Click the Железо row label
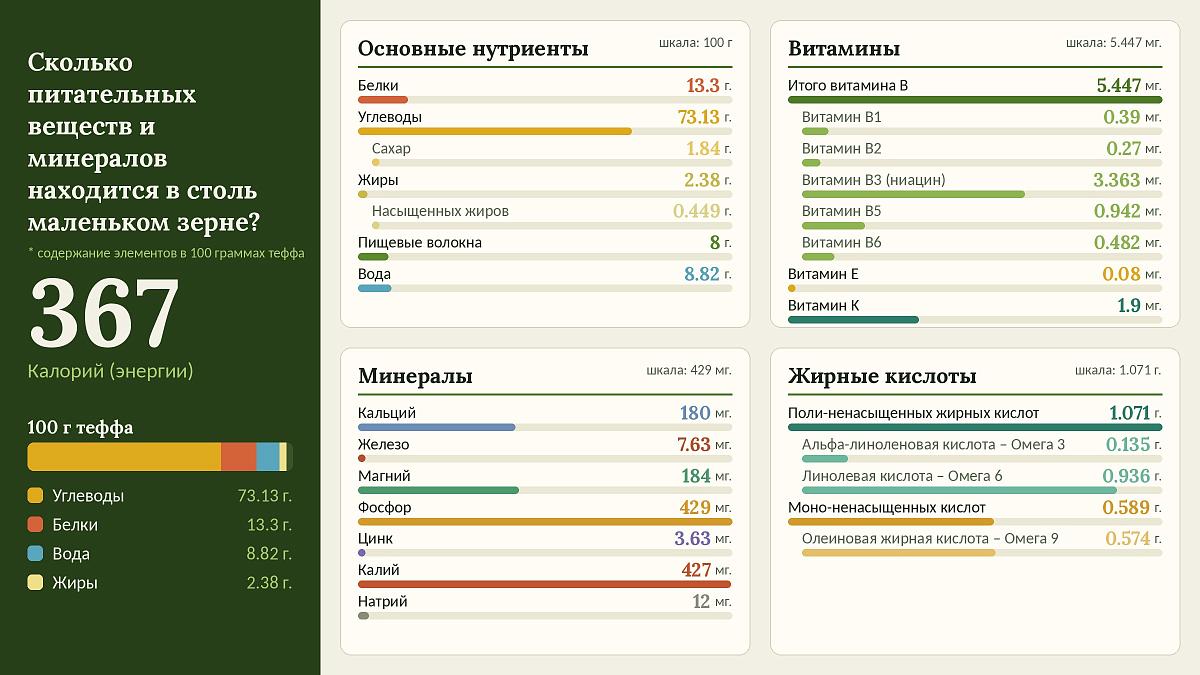This screenshot has width=1200, height=675. (383, 444)
